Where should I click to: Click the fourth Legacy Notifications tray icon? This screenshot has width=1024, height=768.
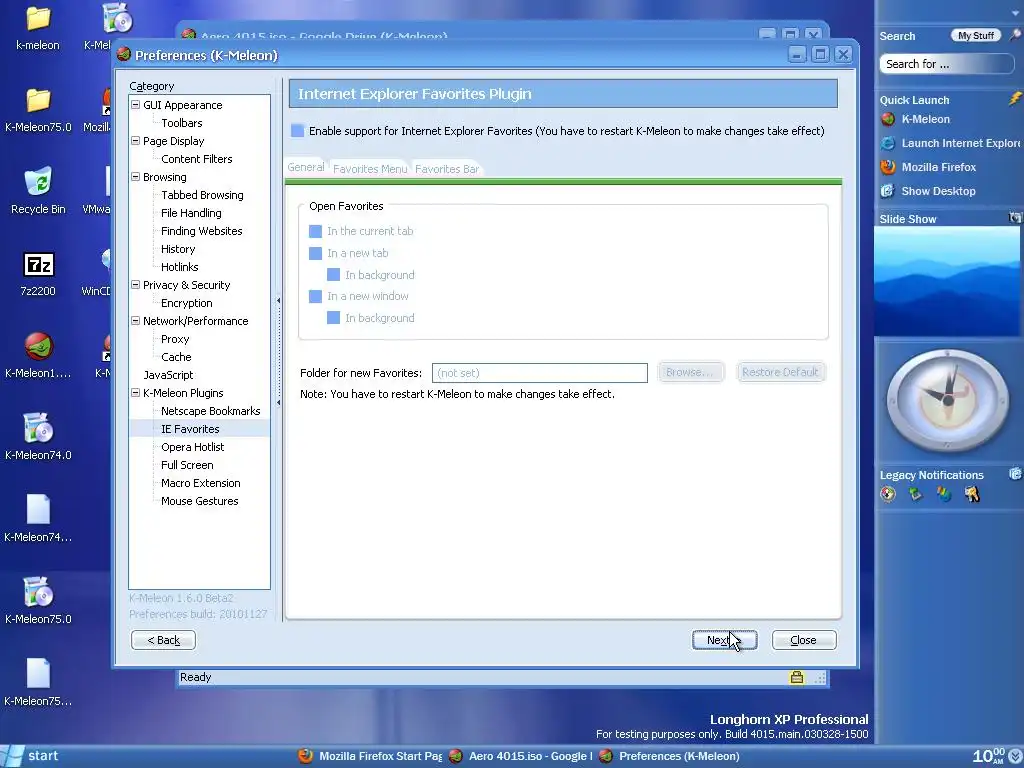pos(972,494)
